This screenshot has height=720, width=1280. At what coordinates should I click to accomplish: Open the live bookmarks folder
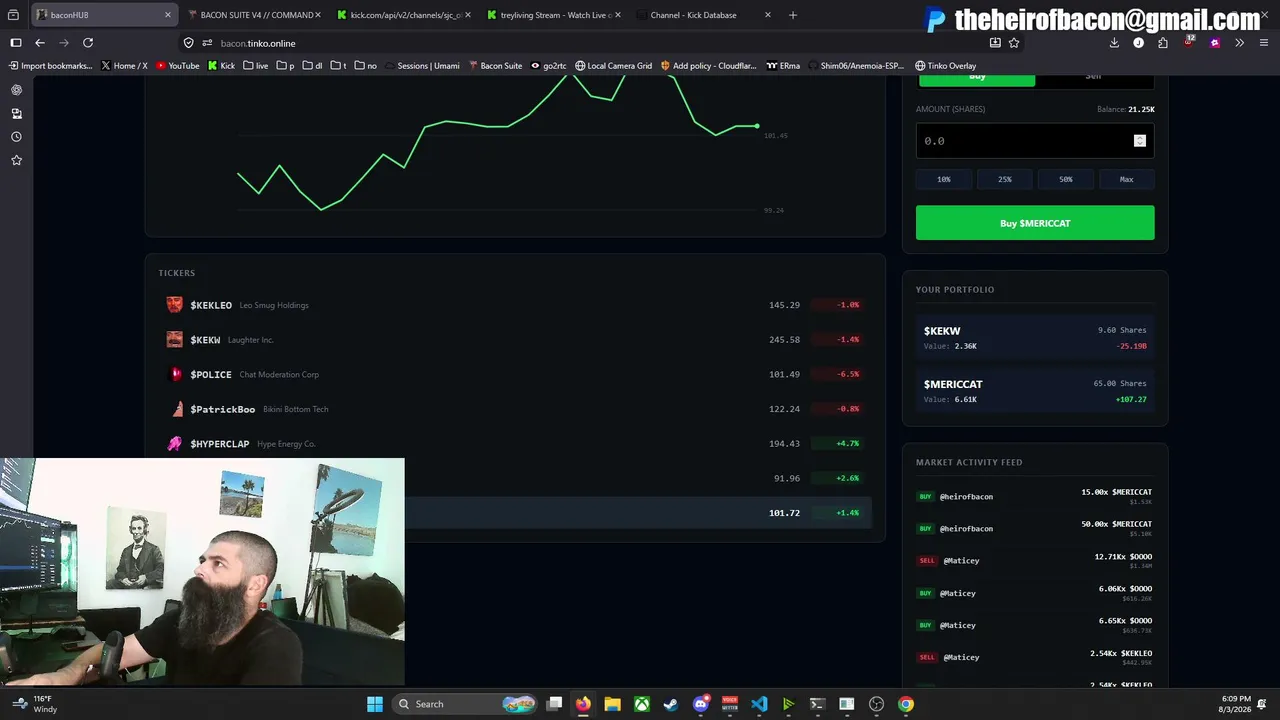click(255, 66)
